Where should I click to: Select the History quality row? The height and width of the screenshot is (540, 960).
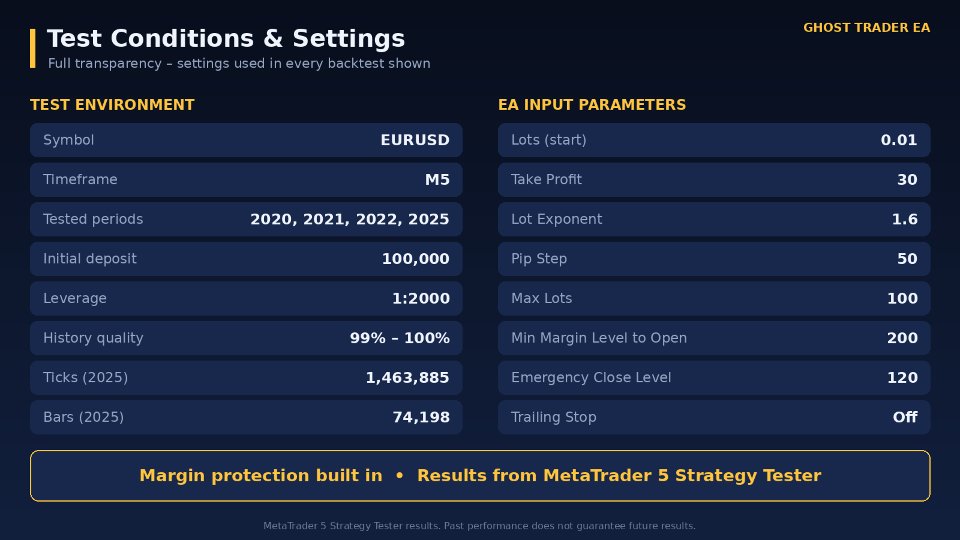pos(246,338)
